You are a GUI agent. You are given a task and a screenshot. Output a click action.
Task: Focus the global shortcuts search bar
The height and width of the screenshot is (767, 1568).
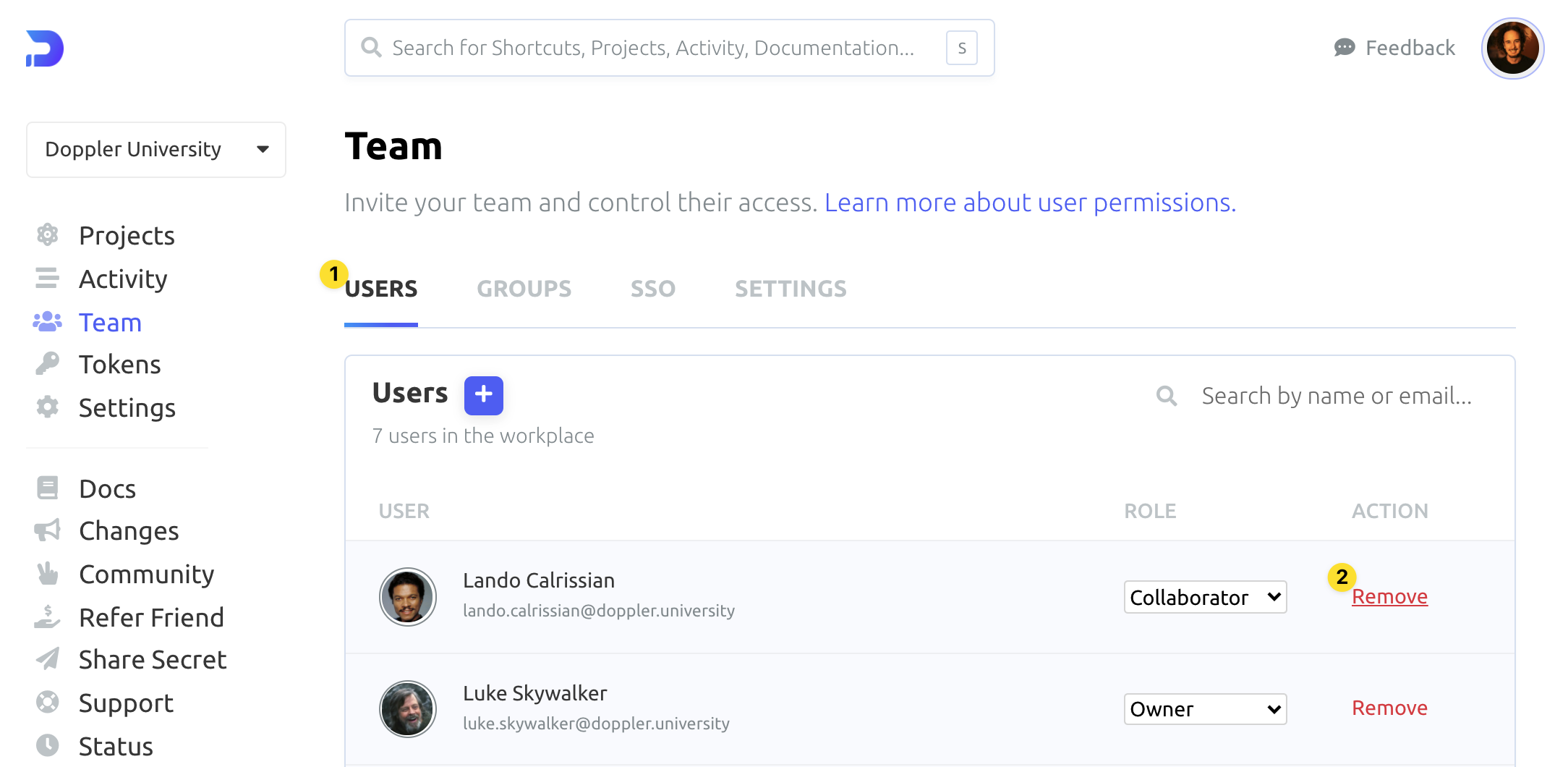652,48
